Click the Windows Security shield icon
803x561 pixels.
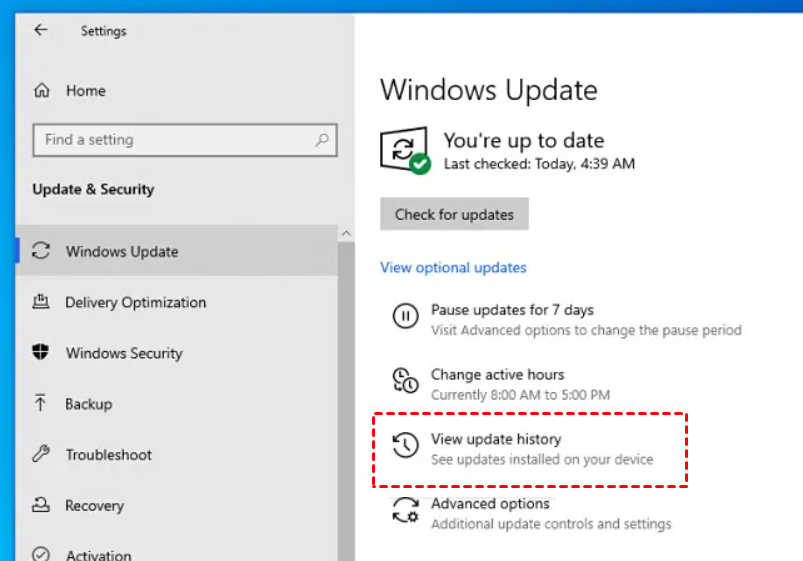click(40, 351)
